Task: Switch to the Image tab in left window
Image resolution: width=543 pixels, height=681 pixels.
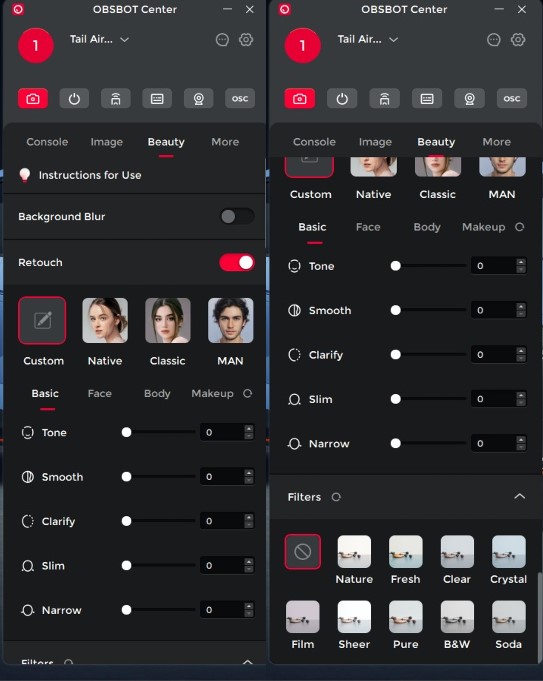Action: (106, 142)
